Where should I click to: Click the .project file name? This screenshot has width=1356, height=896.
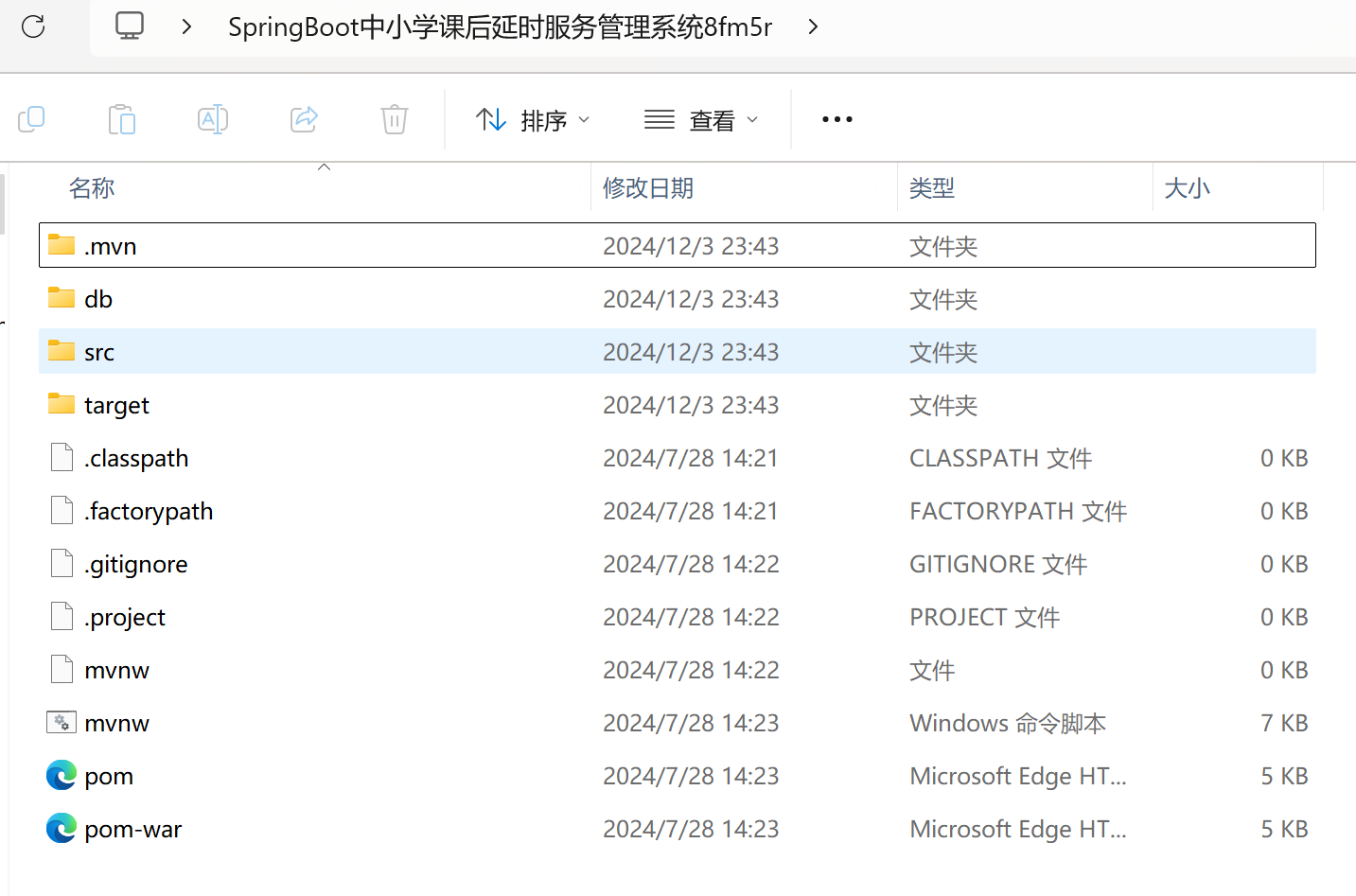[x=125, y=618]
